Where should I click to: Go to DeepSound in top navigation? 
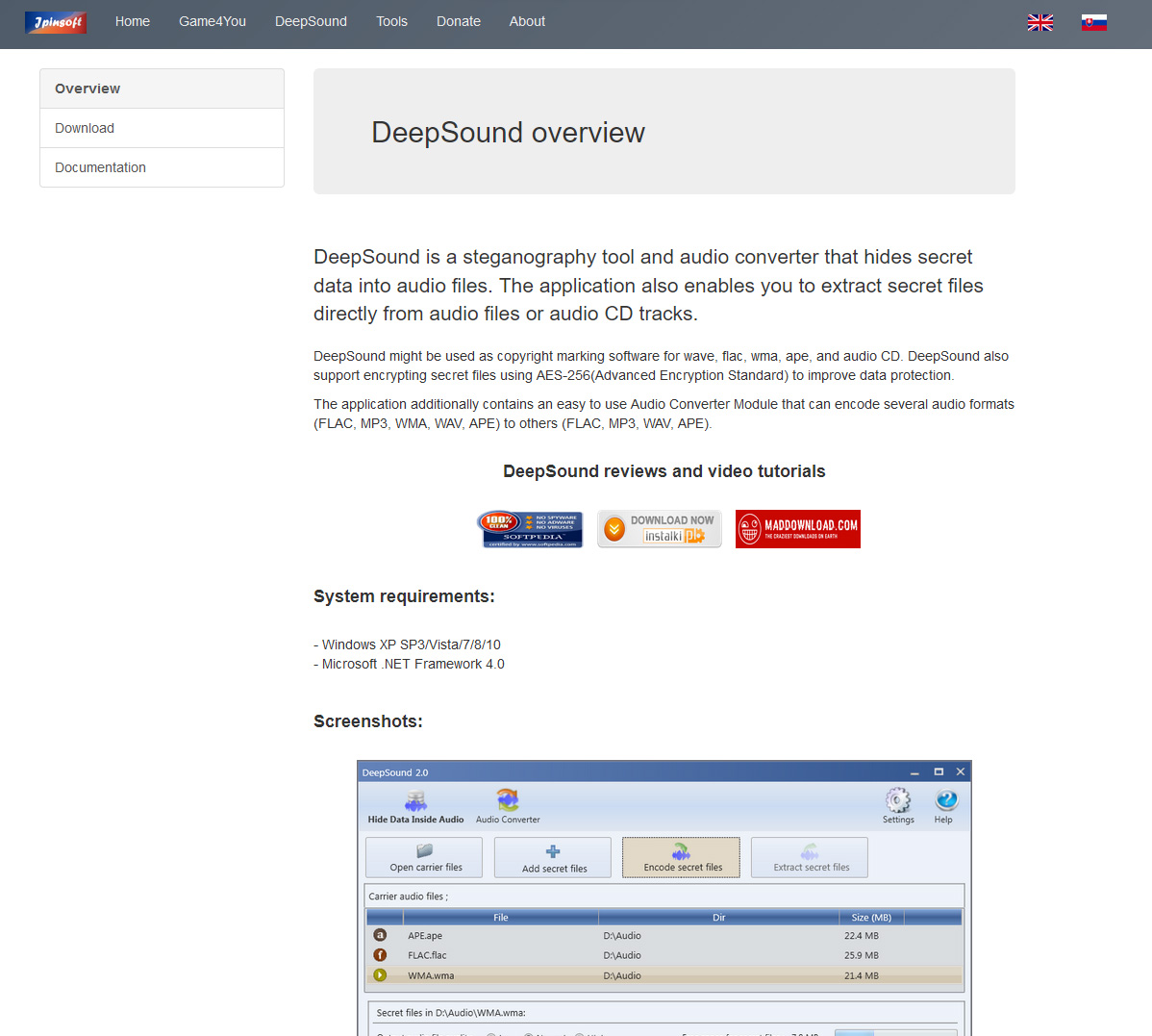tap(311, 21)
